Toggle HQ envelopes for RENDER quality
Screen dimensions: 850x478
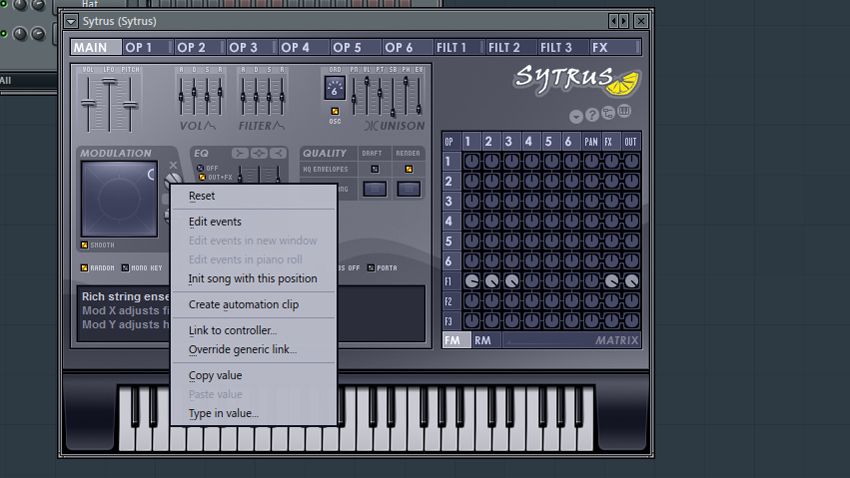click(x=409, y=169)
